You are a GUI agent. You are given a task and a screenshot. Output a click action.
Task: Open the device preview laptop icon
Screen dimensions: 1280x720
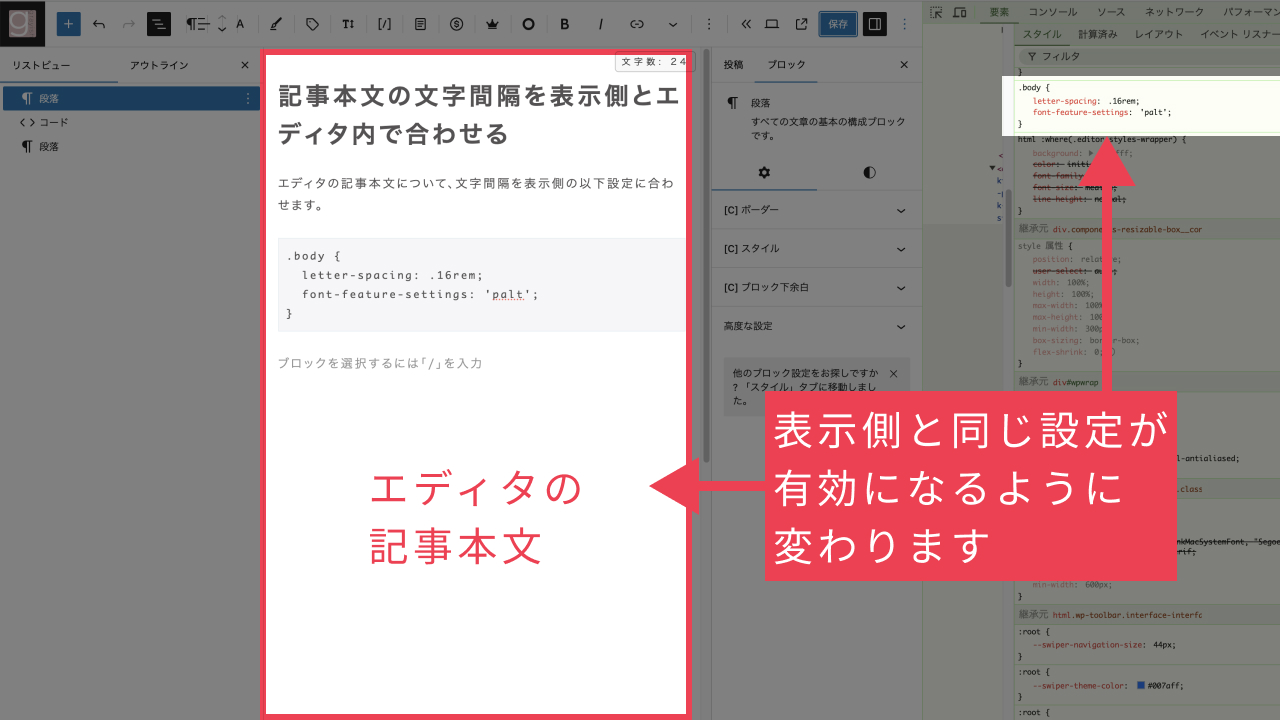click(x=772, y=23)
